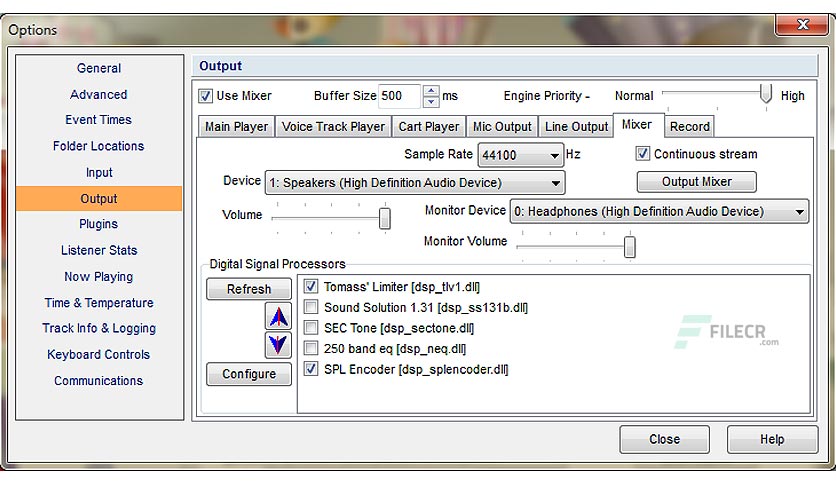Uncheck Tomass' Limiter DSP plugin
The image size is (836, 484).
[x=311, y=286]
